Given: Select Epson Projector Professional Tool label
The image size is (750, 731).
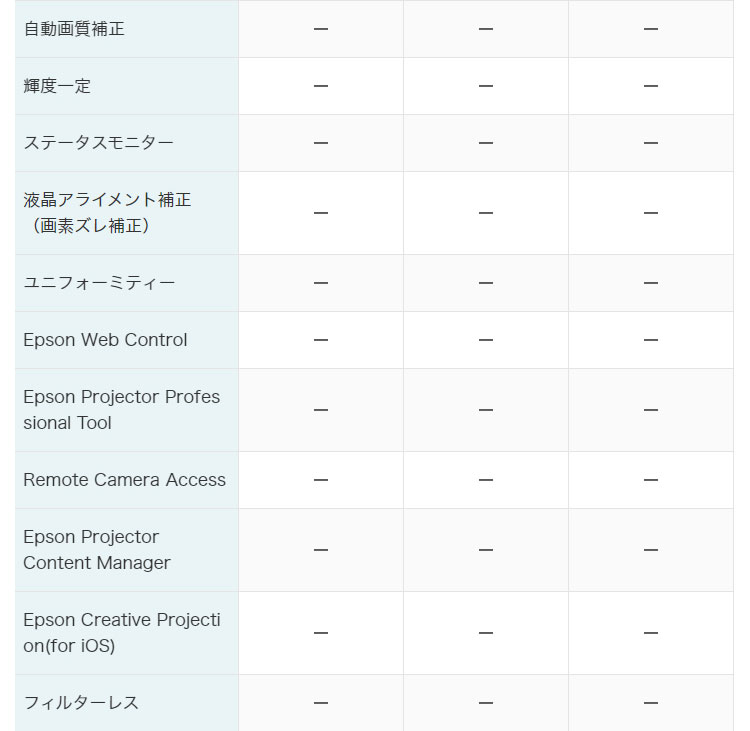Looking at the screenshot, I should pos(121,410).
